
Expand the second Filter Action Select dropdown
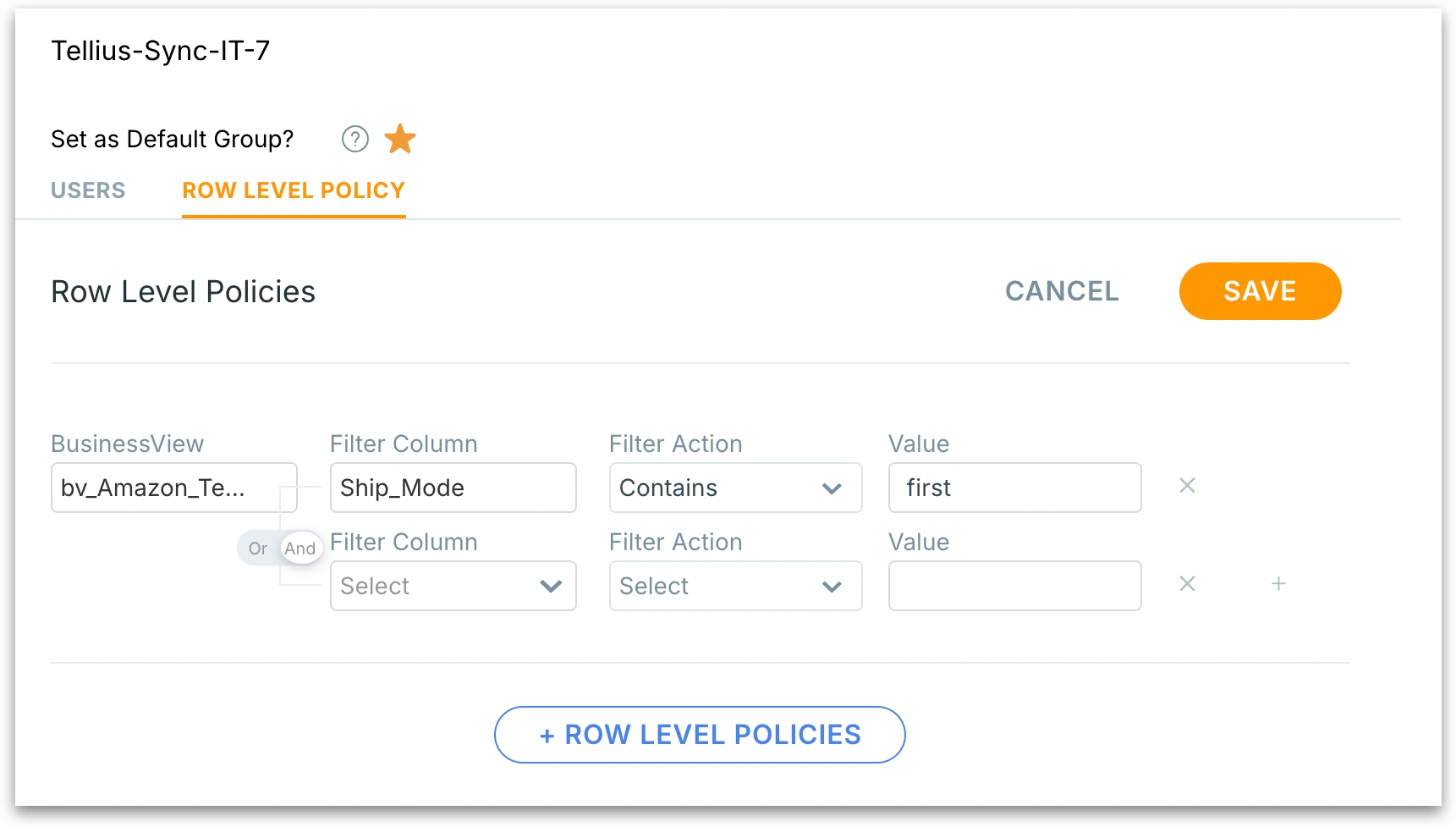tap(735, 586)
